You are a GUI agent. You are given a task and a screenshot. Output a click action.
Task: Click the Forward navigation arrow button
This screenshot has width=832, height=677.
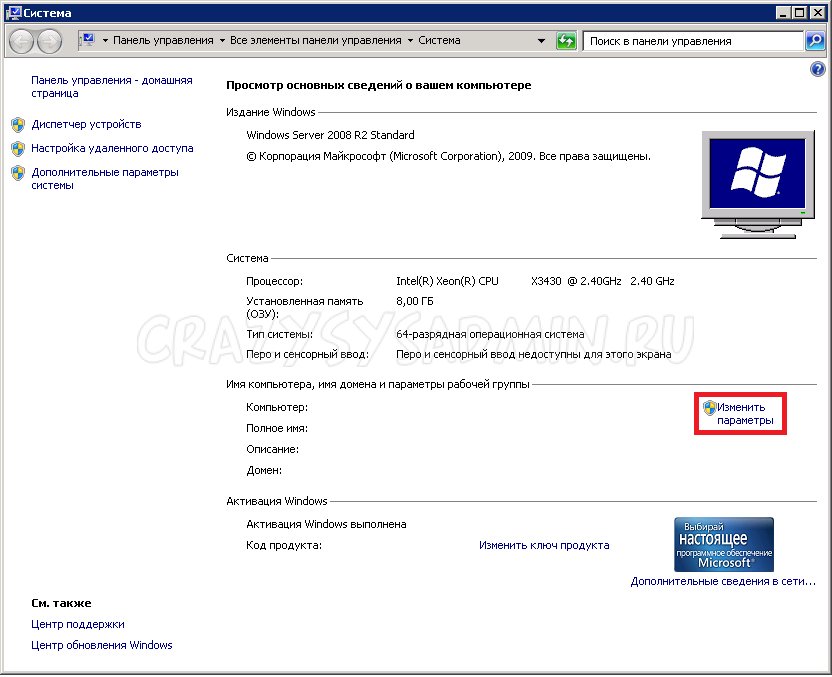[x=49, y=41]
